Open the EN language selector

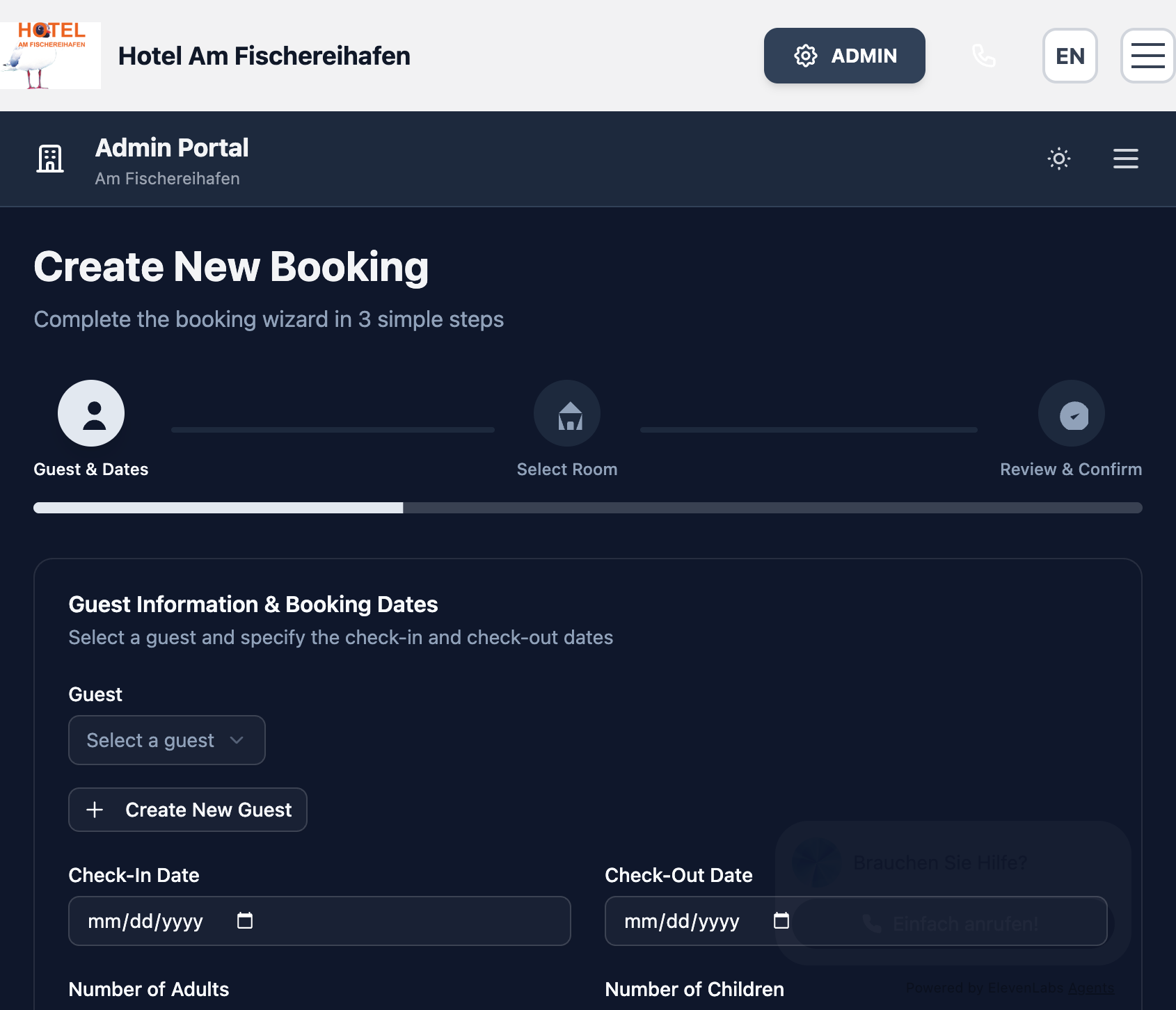coord(1070,56)
